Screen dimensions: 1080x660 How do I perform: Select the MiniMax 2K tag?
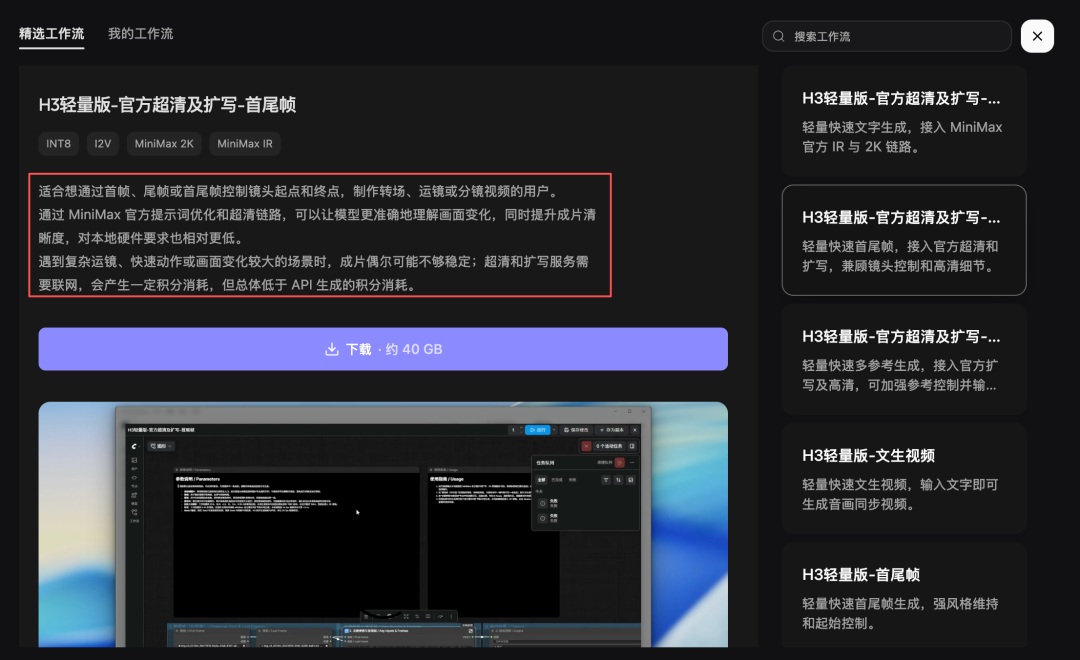click(x=164, y=144)
